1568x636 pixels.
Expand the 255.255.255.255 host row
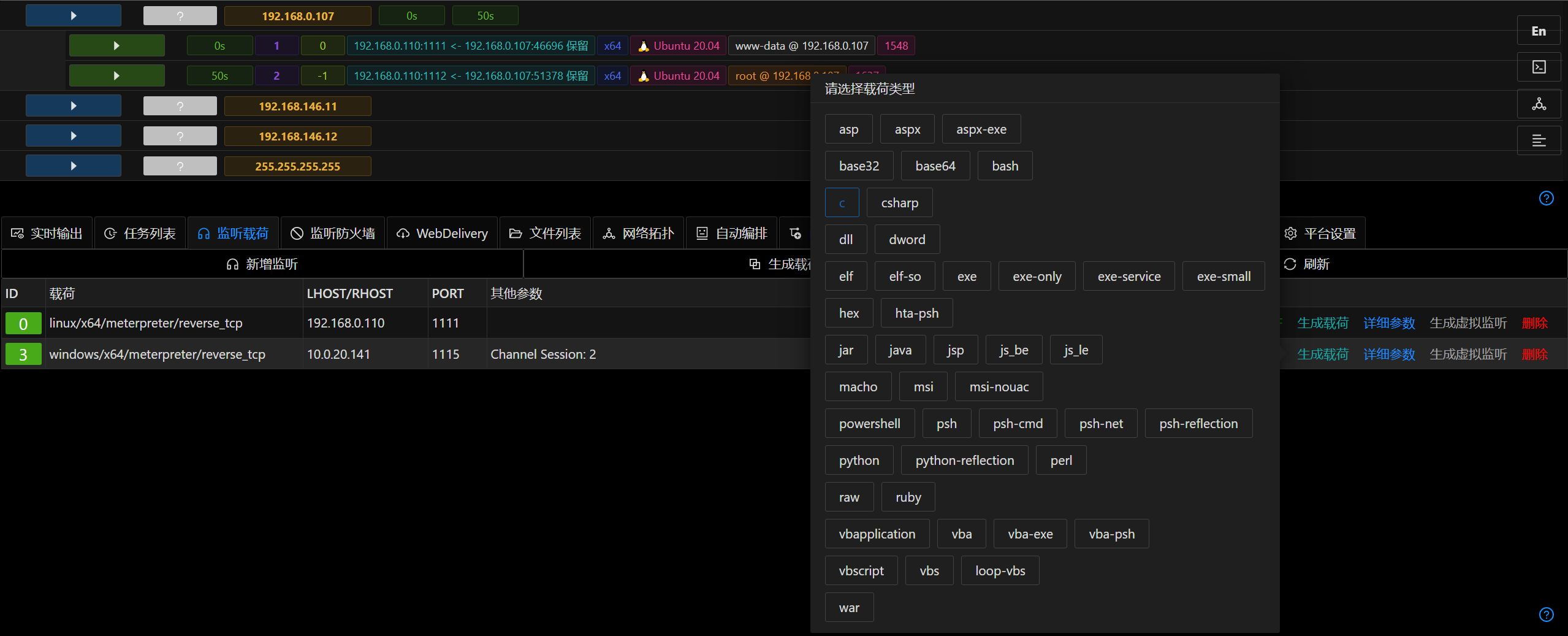click(74, 166)
